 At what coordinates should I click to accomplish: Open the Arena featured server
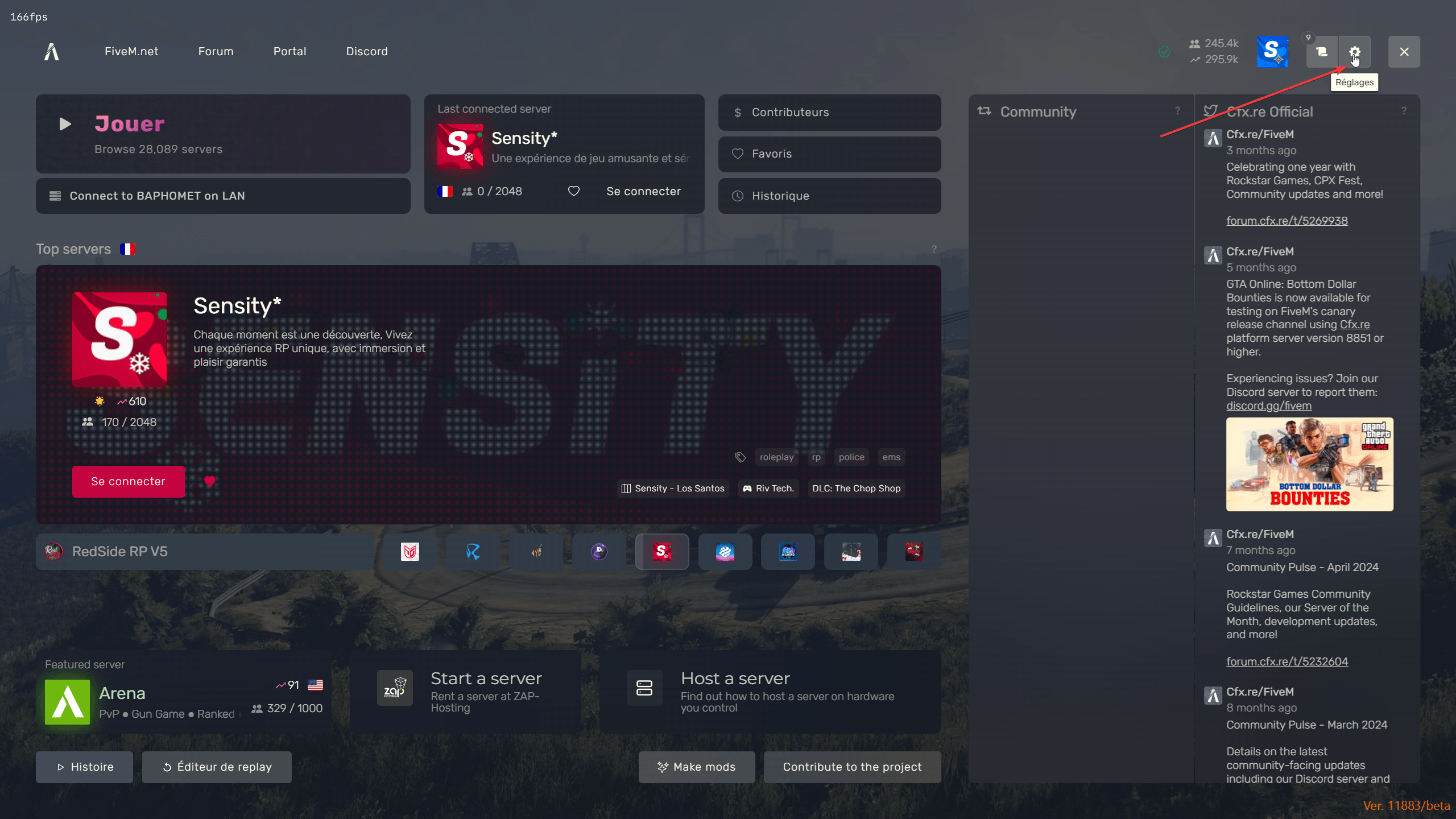point(184,692)
